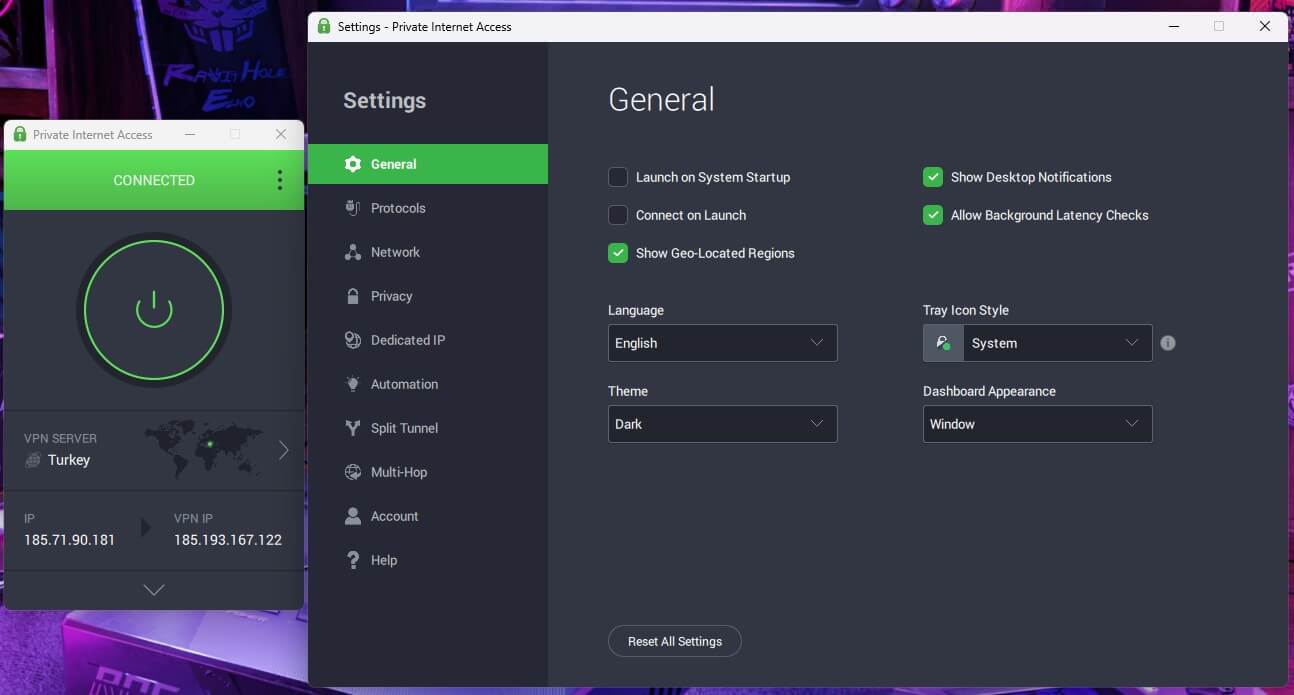Switch to the Network settings page
Screen dimensions: 1294x695
pyautogui.click(x=428, y=252)
